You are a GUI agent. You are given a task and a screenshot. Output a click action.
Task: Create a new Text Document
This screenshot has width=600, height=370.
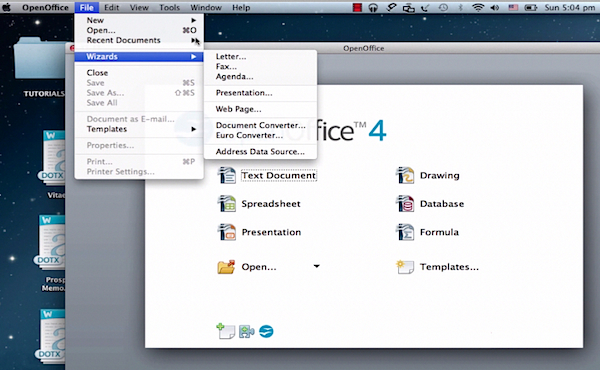click(278, 175)
